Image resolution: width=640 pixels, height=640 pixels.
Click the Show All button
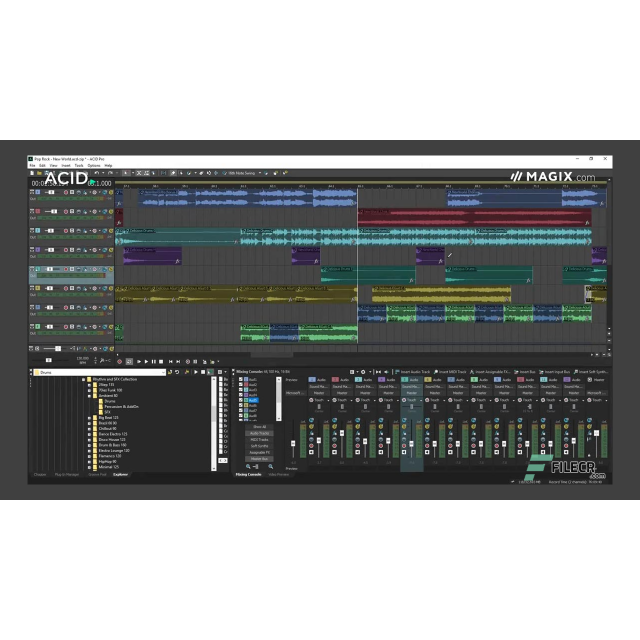click(x=259, y=426)
